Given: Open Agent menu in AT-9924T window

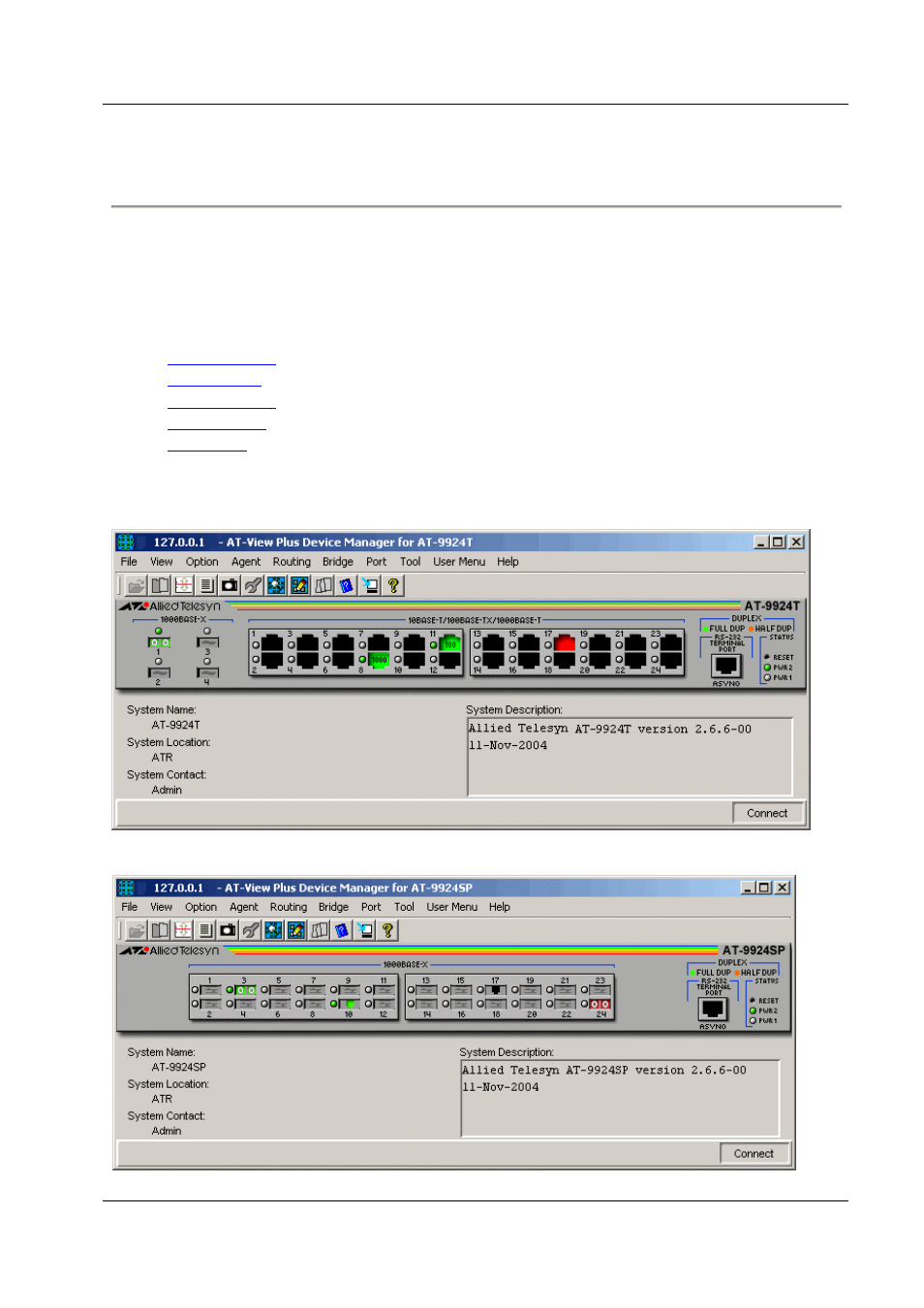Looking at the screenshot, I should point(246,562).
